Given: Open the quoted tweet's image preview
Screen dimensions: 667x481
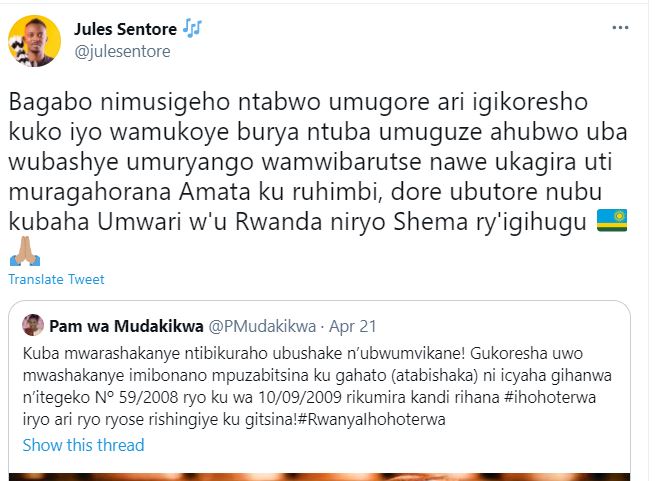Looking at the screenshot, I should [x=325, y=475].
